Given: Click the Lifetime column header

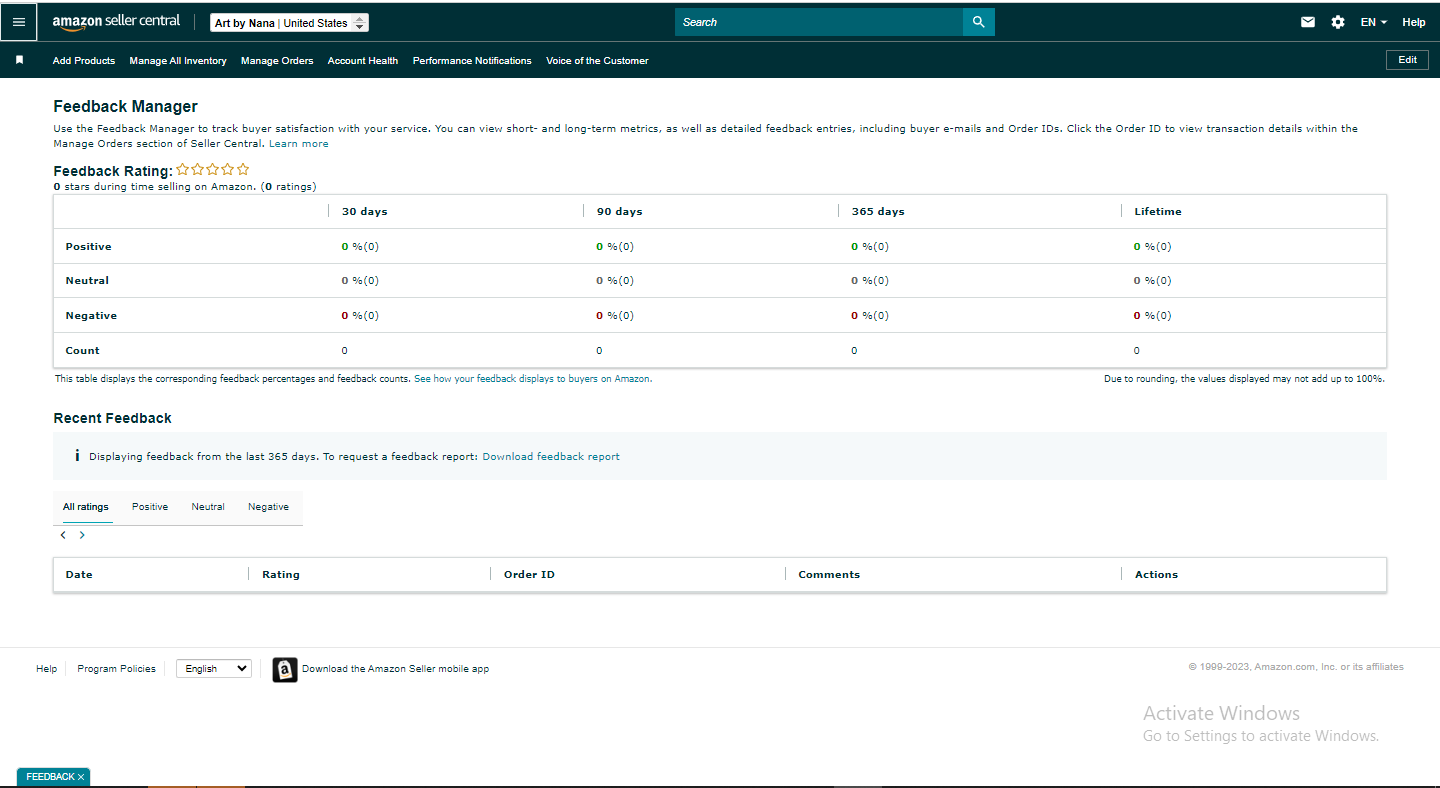Looking at the screenshot, I should (1158, 212).
